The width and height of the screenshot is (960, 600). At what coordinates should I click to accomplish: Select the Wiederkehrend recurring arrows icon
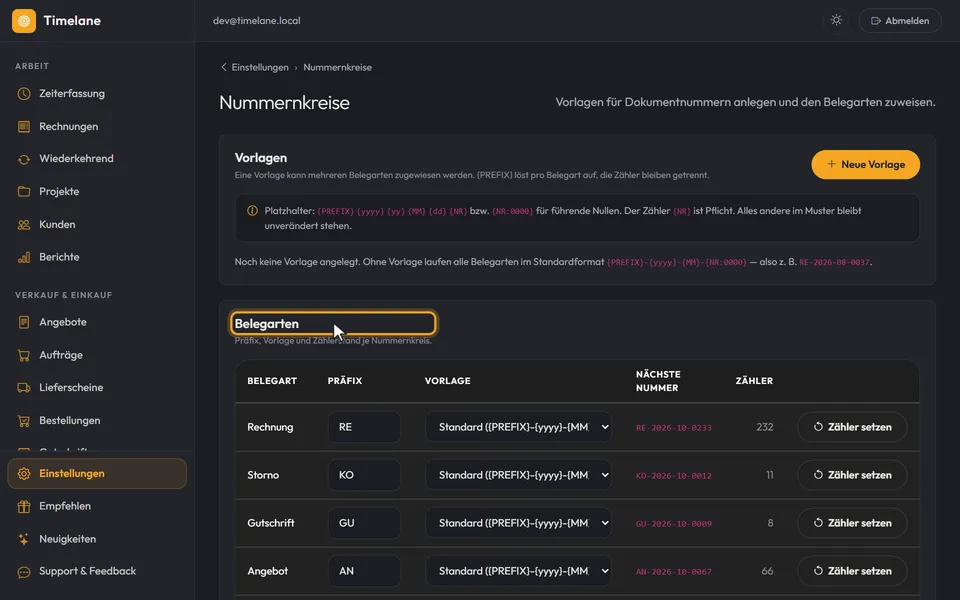point(24,159)
